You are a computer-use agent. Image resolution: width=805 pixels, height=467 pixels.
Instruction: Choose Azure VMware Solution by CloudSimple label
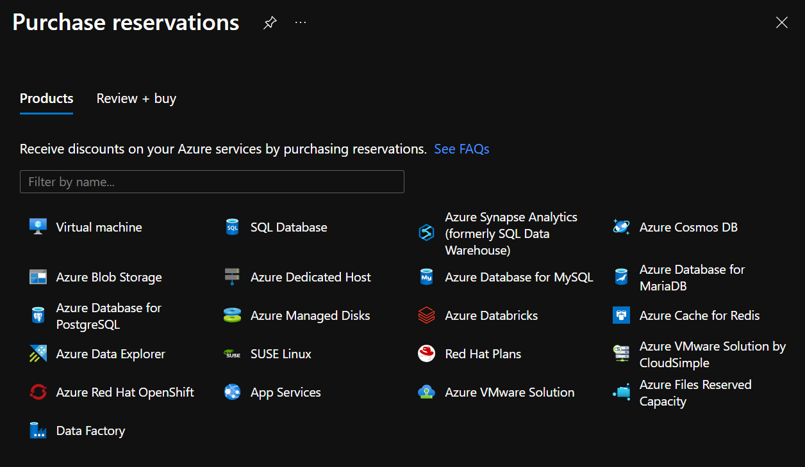point(713,354)
